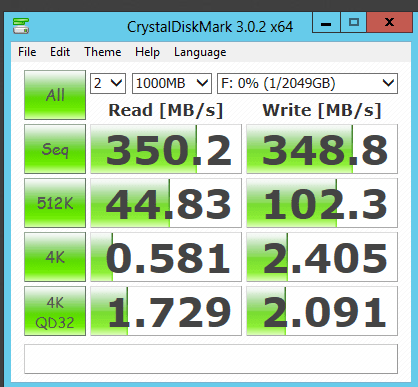Screen dimensions: 418x387
Task: Open the Edit menu
Action: coord(60,52)
